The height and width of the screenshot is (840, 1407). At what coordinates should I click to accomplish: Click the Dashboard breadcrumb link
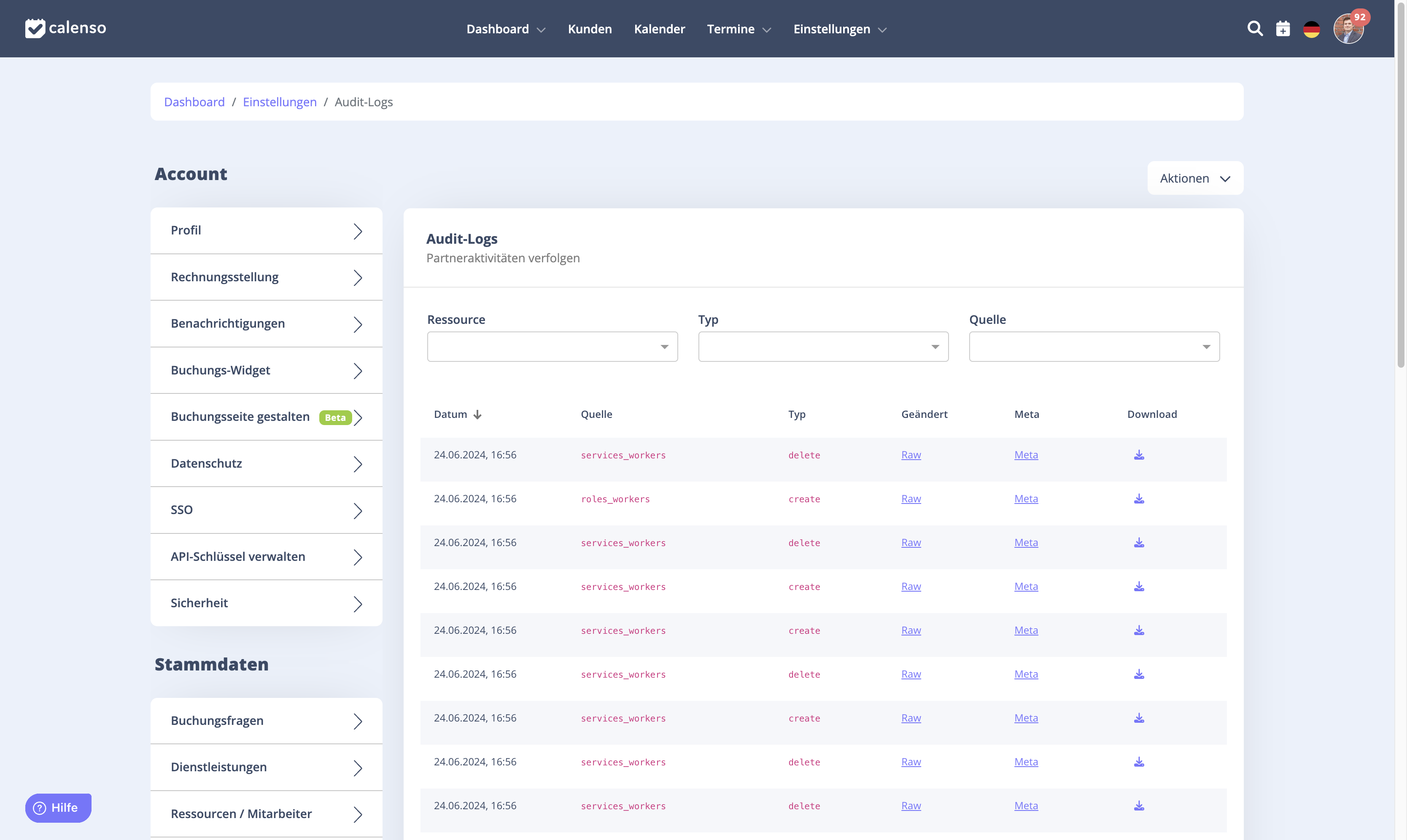coord(194,102)
